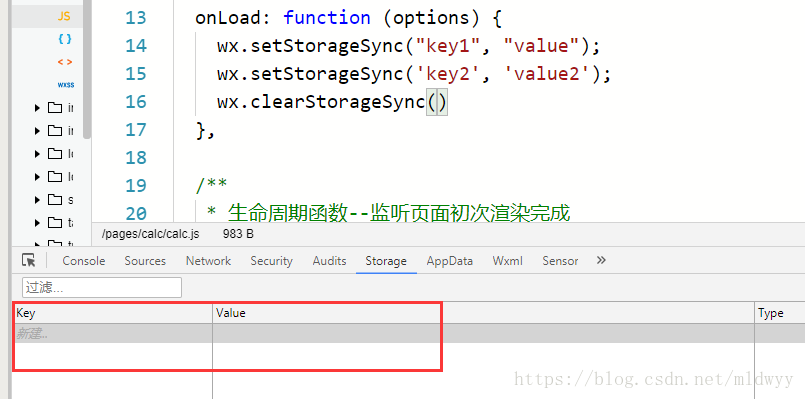Click line number 19 in the gutter
Image resolution: width=805 pixels, height=399 pixels.
[x=136, y=185]
